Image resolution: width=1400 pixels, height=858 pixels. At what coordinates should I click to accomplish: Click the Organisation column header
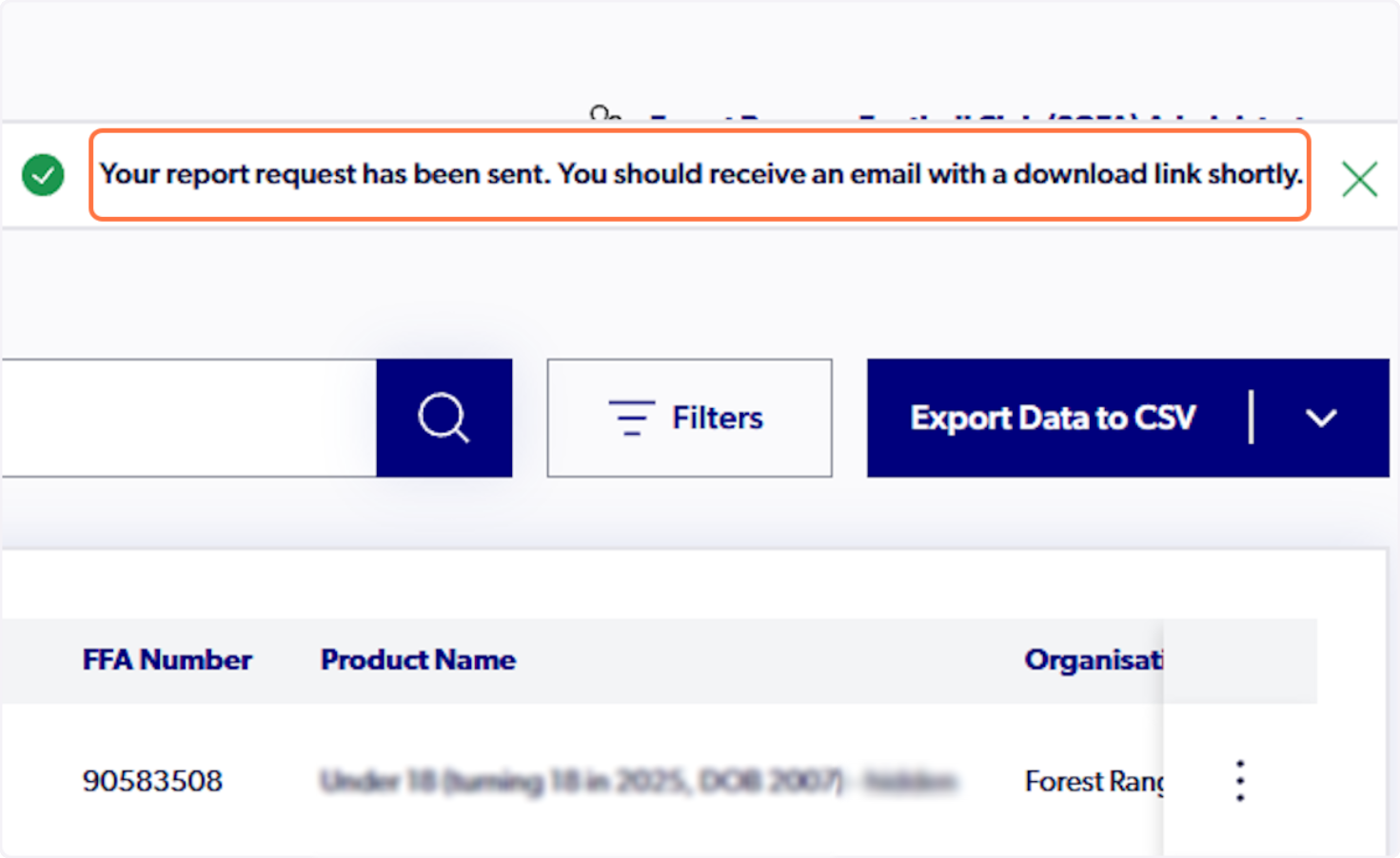click(1094, 659)
